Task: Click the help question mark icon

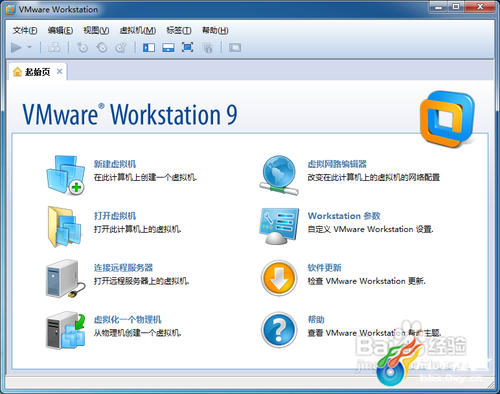Action: [x=279, y=330]
